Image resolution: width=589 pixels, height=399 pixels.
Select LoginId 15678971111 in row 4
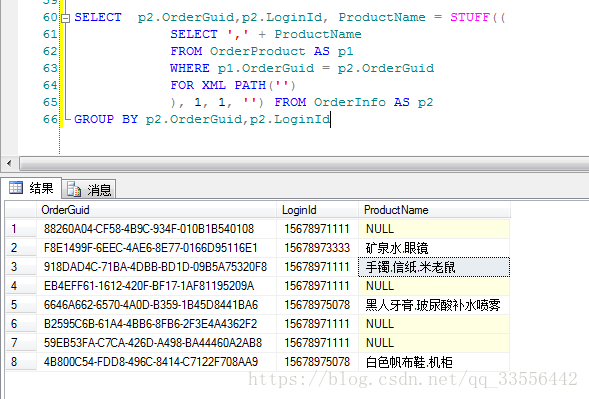click(x=317, y=286)
